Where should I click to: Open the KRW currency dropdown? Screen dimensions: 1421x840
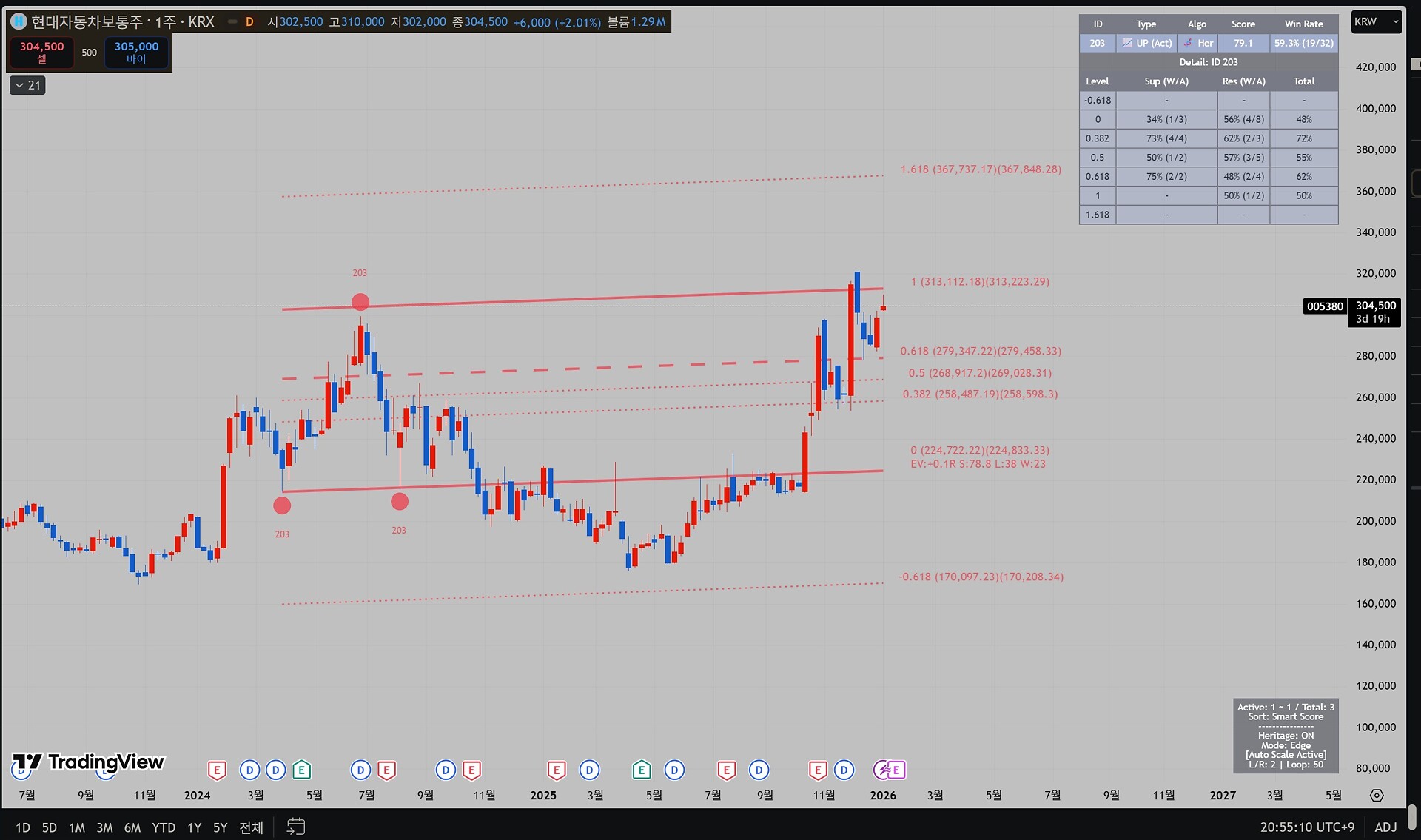point(1375,22)
